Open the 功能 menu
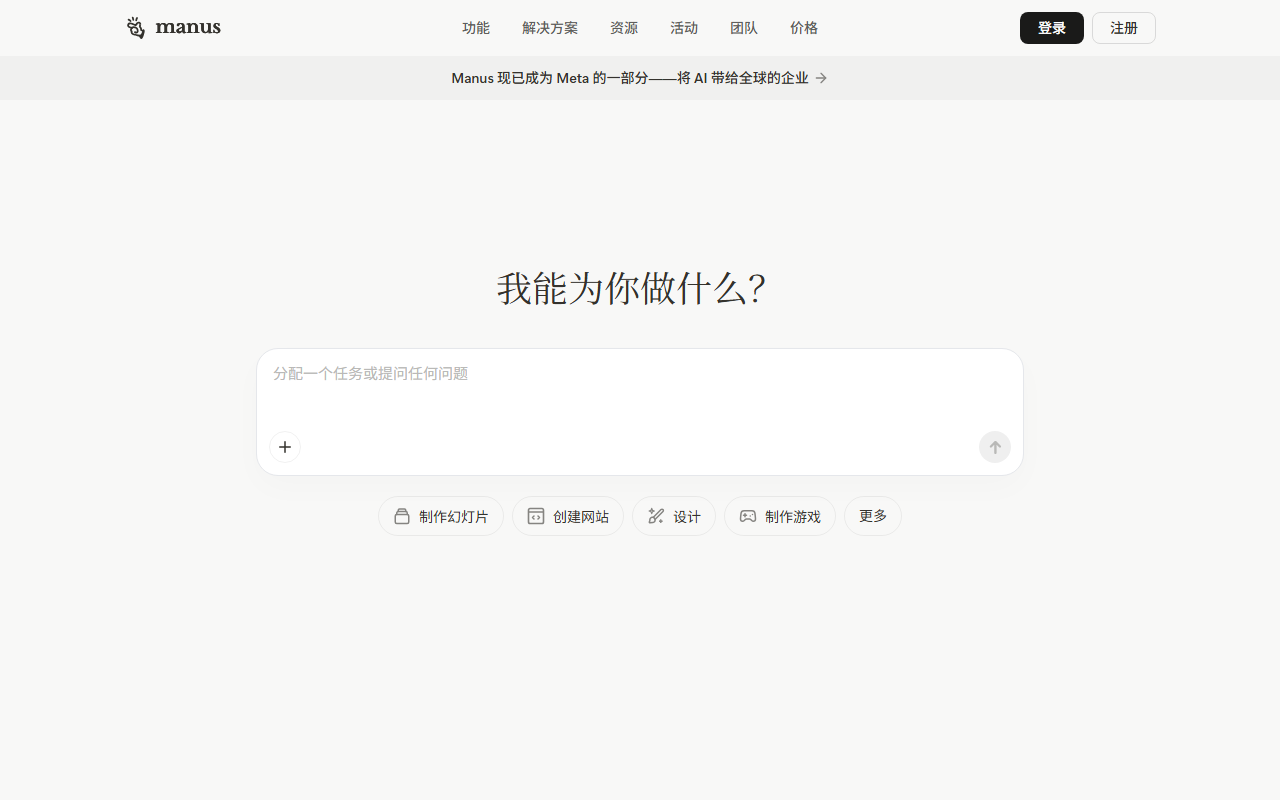Image resolution: width=1280 pixels, height=800 pixels. 476,28
